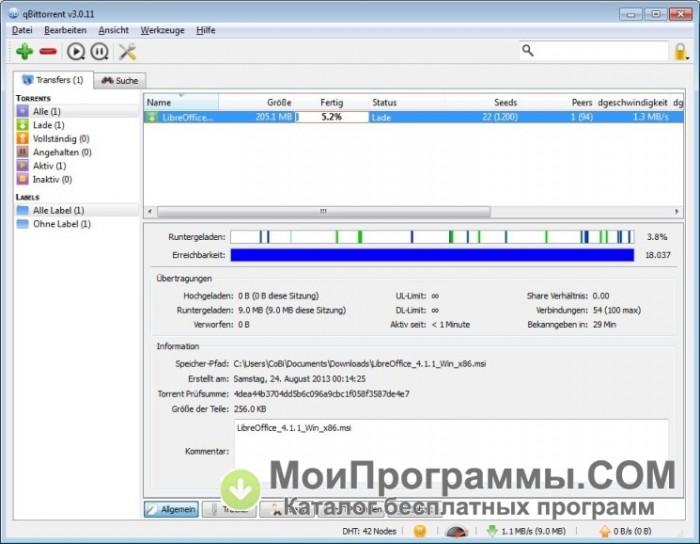Click the 5.2% progress bar of the torrent
This screenshot has width=700, height=544.
[332, 117]
